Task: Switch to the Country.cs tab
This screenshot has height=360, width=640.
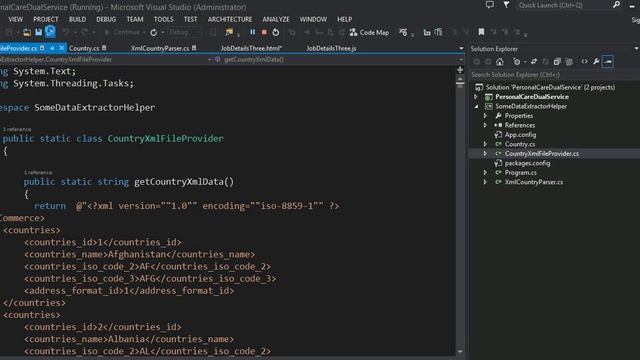Action: [x=84, y=48]
